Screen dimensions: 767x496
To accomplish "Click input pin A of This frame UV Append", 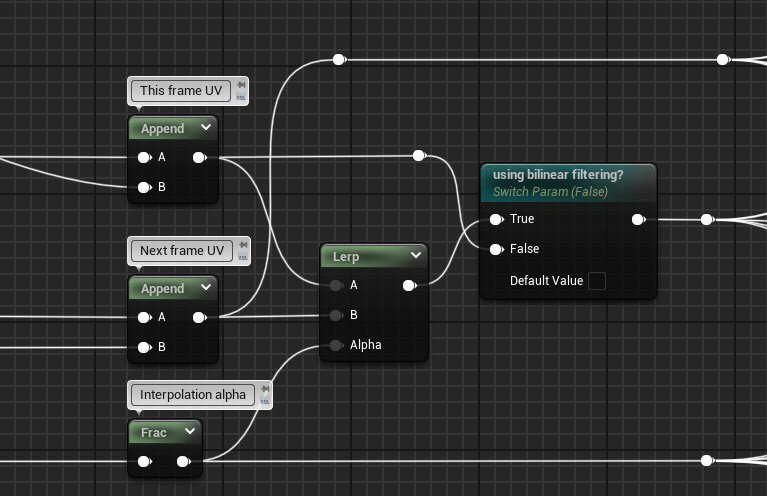I will tap(144, 158).
